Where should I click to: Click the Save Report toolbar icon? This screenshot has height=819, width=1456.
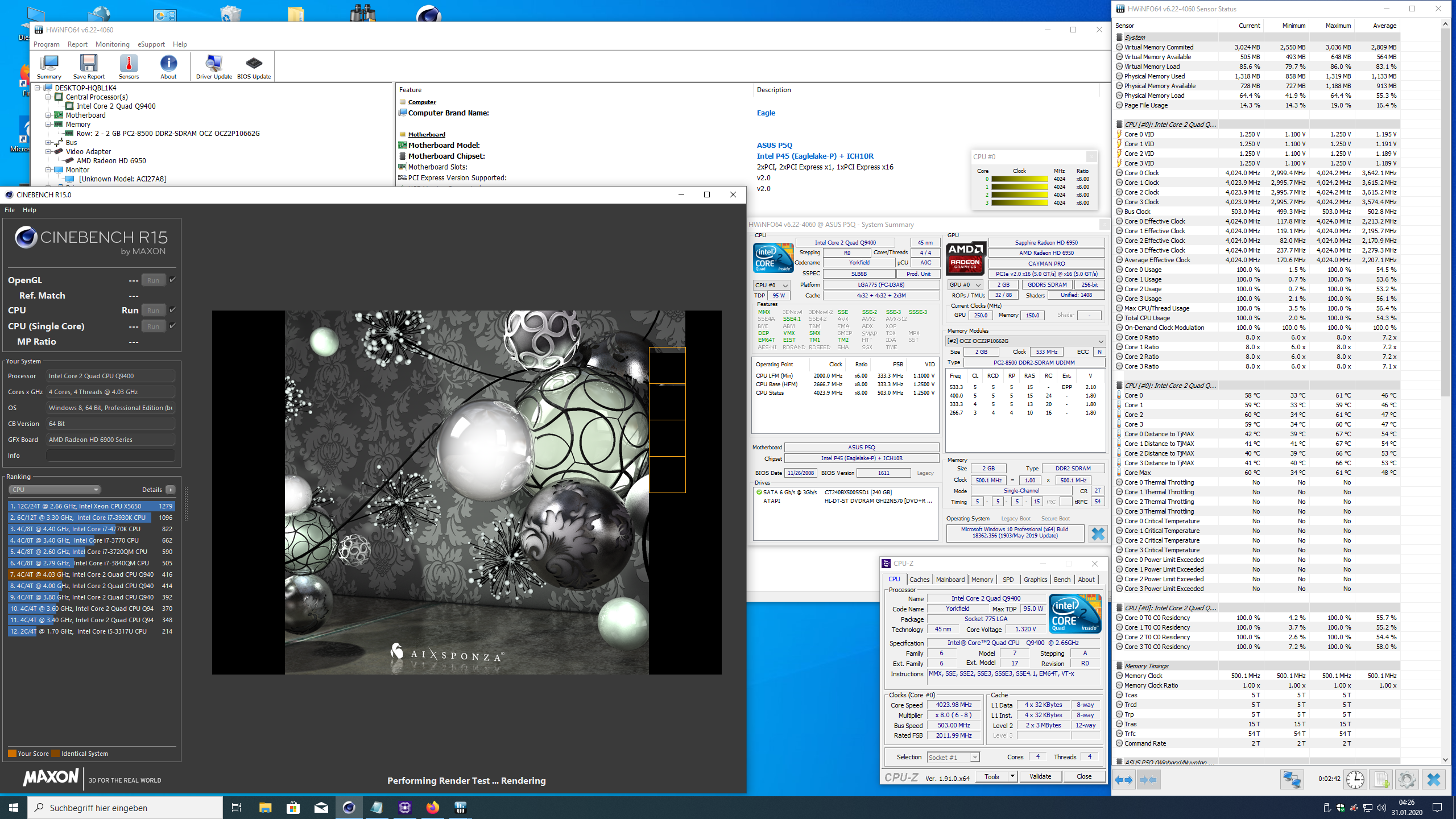89,67
